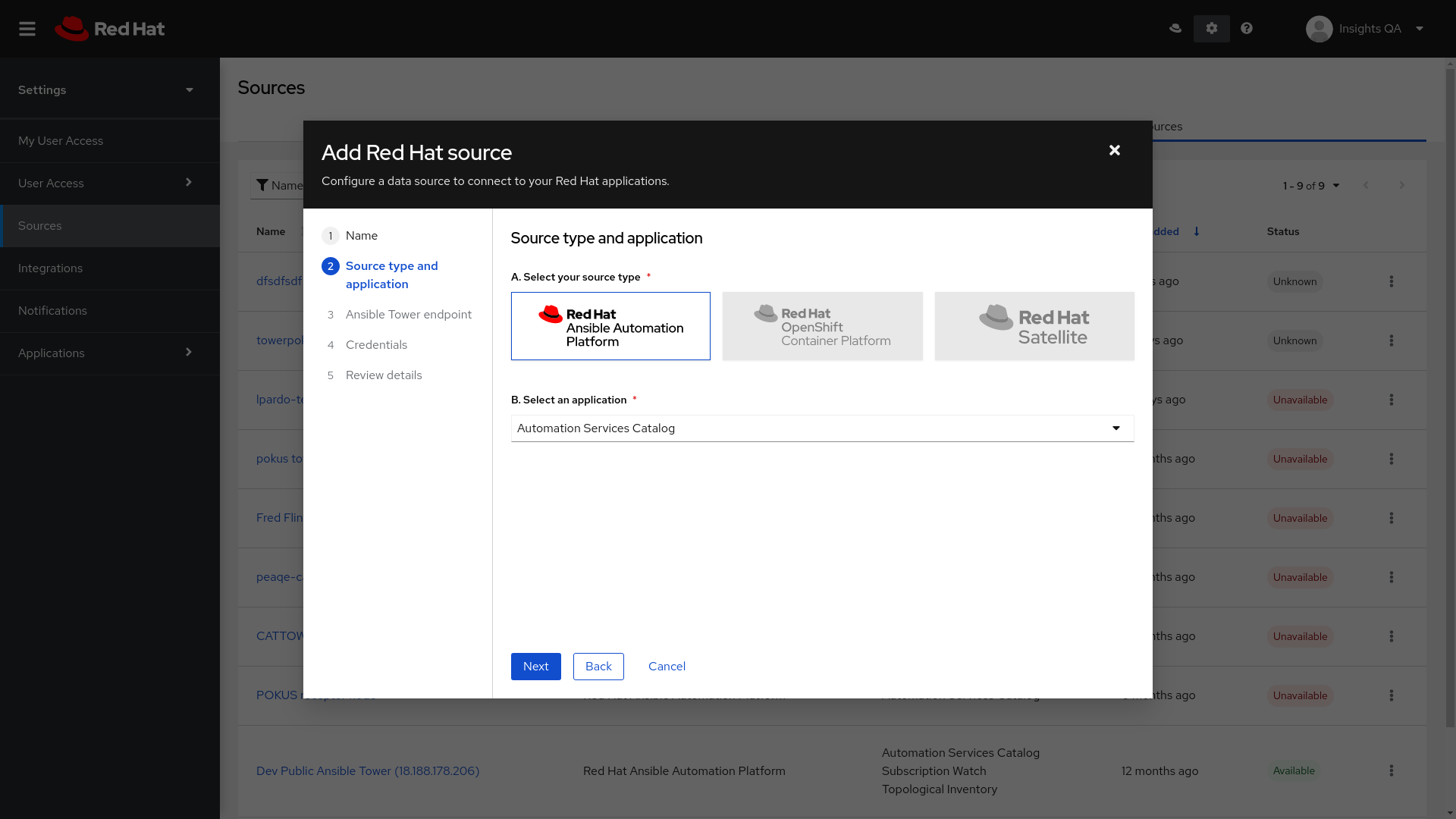Toggle the hamburger menu sidebar

[x=27, y=28]
